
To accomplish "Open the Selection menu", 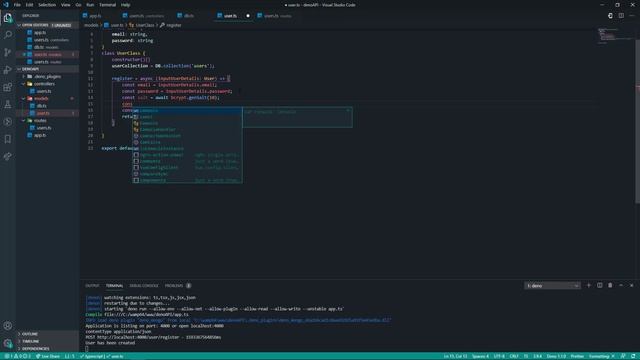I will (x=47, y=5).
